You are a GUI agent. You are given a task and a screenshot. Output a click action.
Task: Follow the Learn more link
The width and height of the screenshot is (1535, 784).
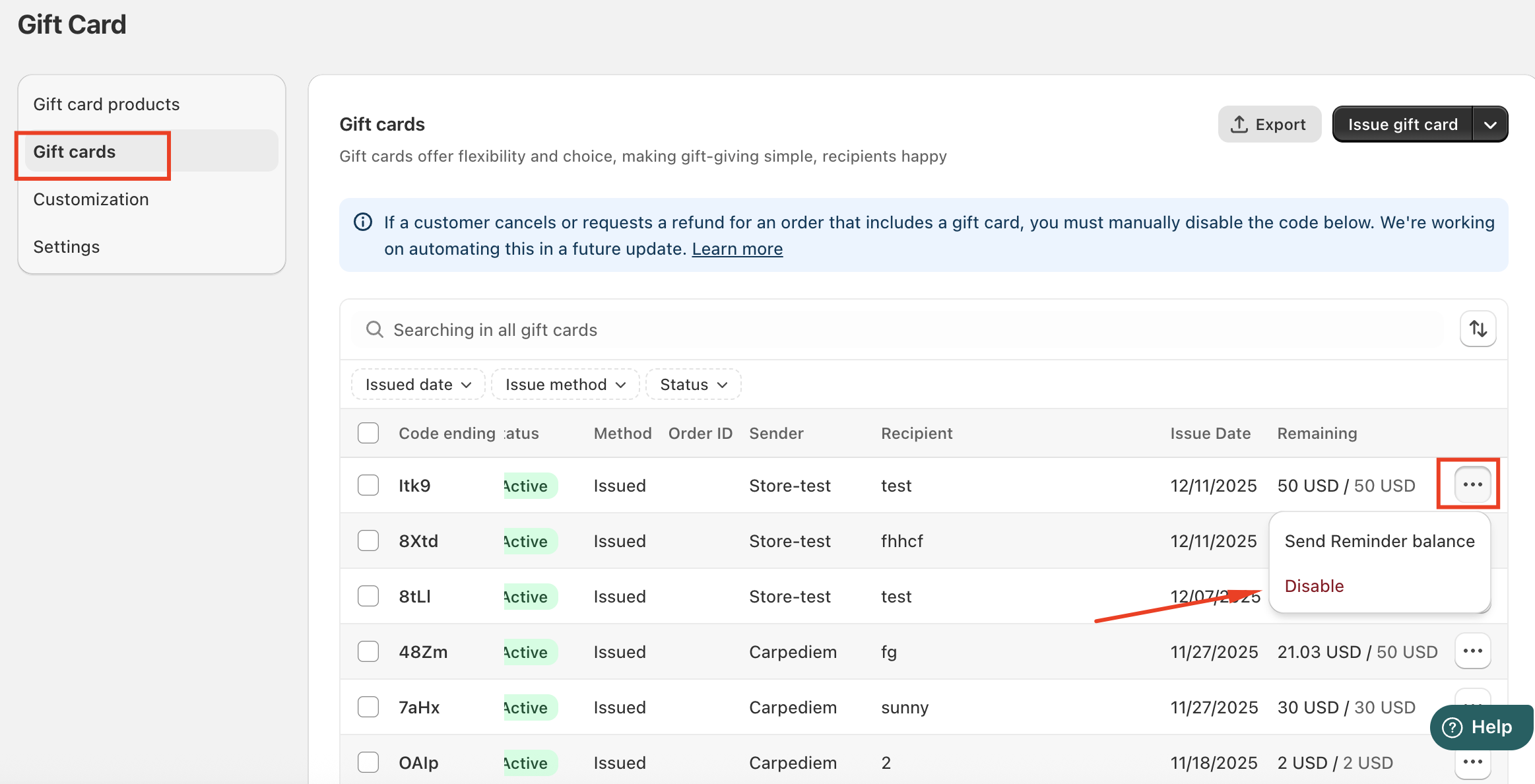[737, 249]
